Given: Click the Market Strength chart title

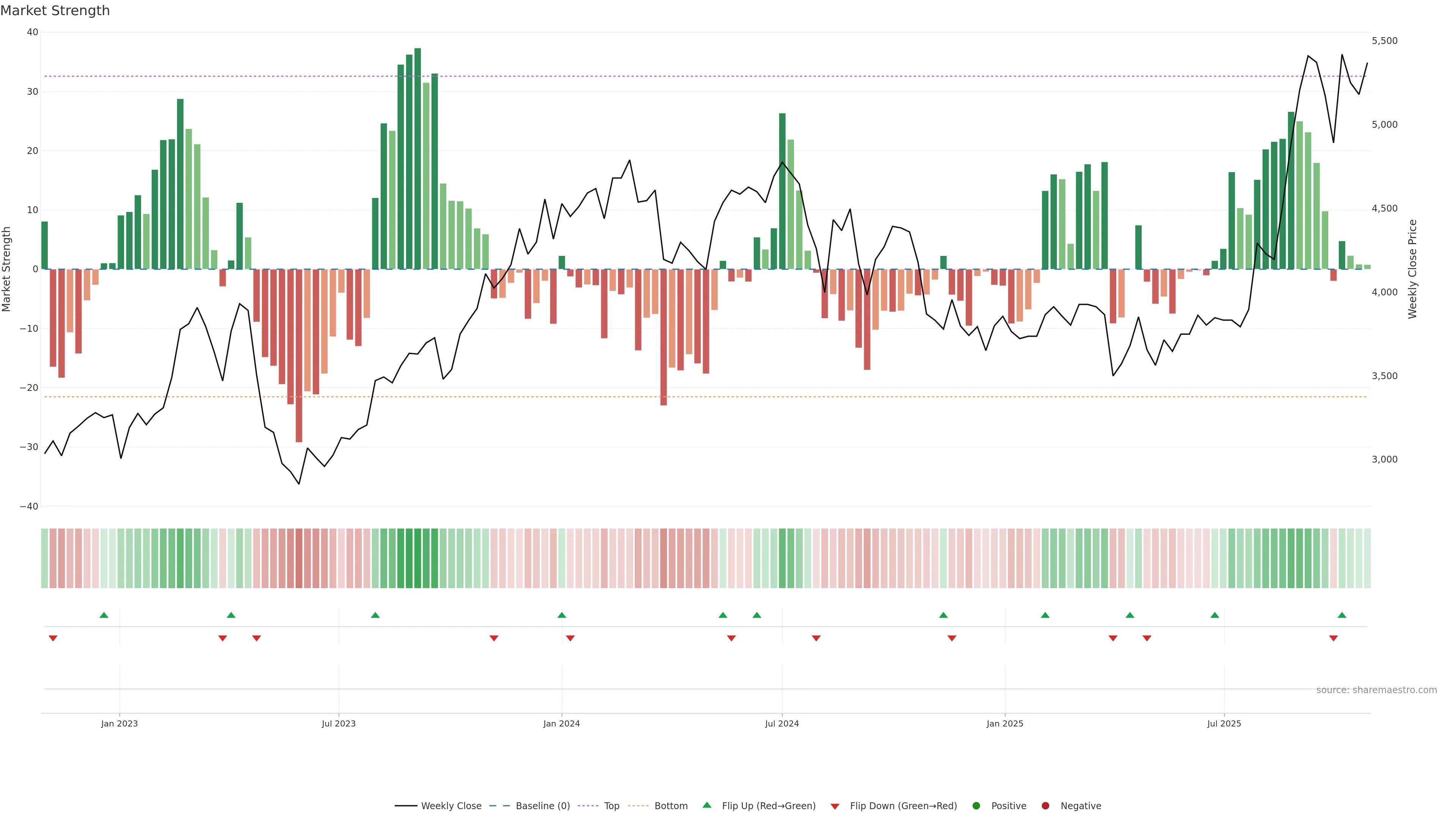Looking at the screenshot, I should click(55, 11).
